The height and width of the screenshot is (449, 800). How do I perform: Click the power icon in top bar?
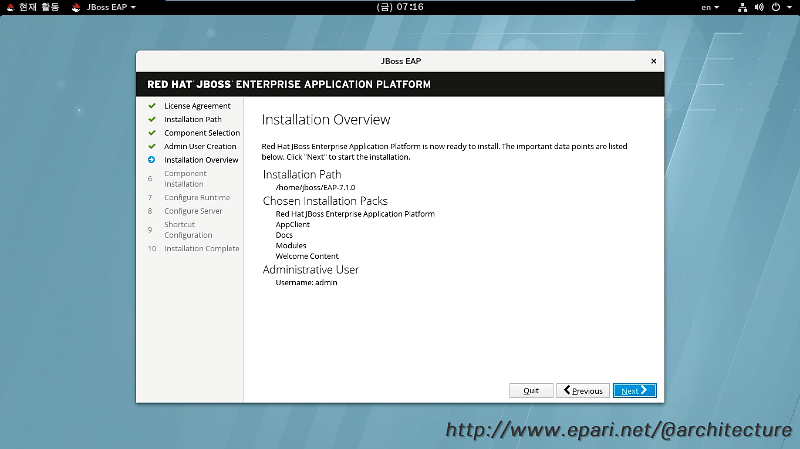click(x=776, y=7)
